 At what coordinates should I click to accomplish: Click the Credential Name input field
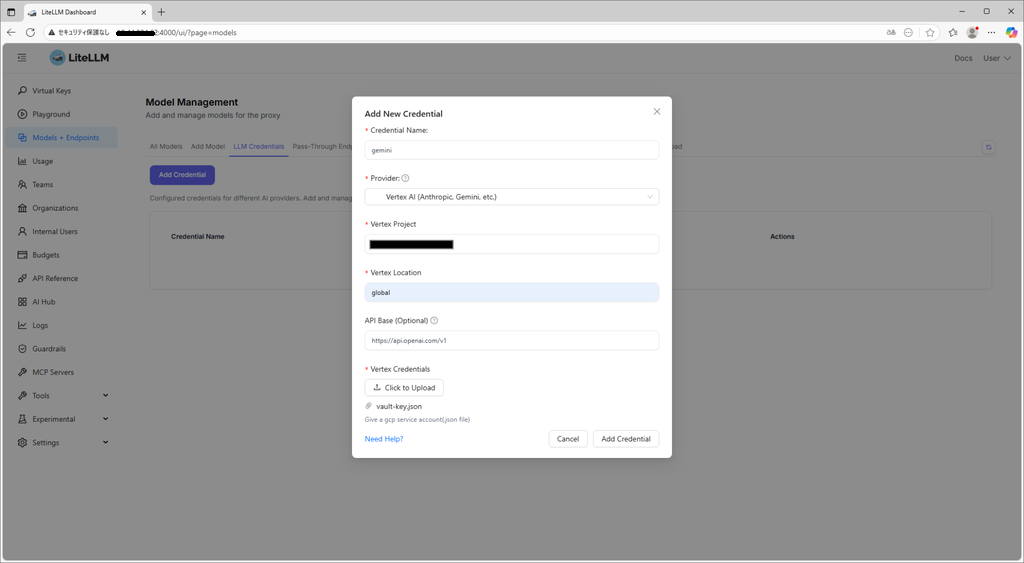(x=511, y=150)
